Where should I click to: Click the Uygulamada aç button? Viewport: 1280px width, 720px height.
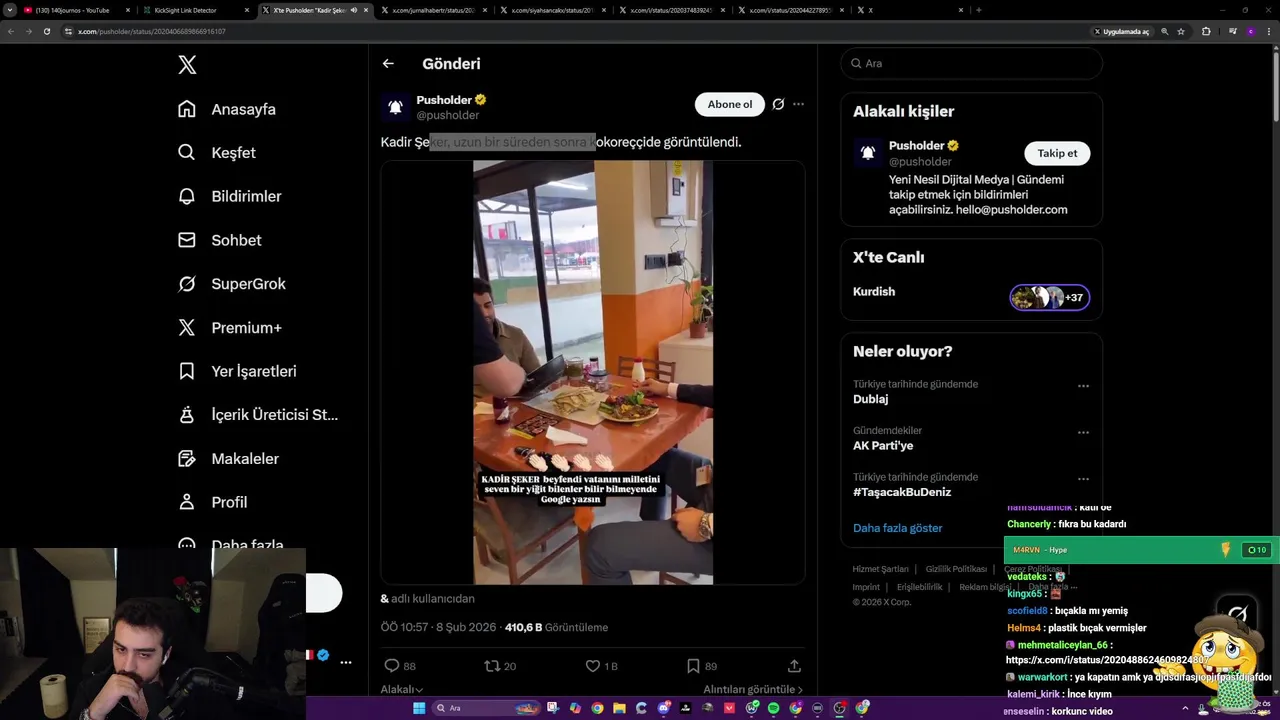pyautogui.click(x=1122, y=31)
